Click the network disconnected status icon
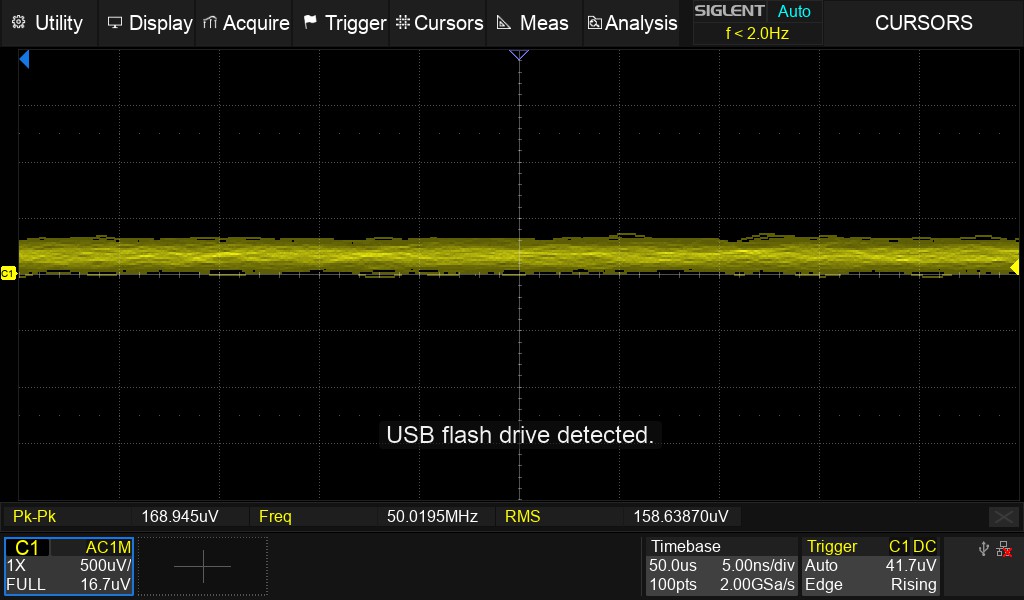Image resolution: width=1024 pixels, height=600 pixels. pos(1004,549)
